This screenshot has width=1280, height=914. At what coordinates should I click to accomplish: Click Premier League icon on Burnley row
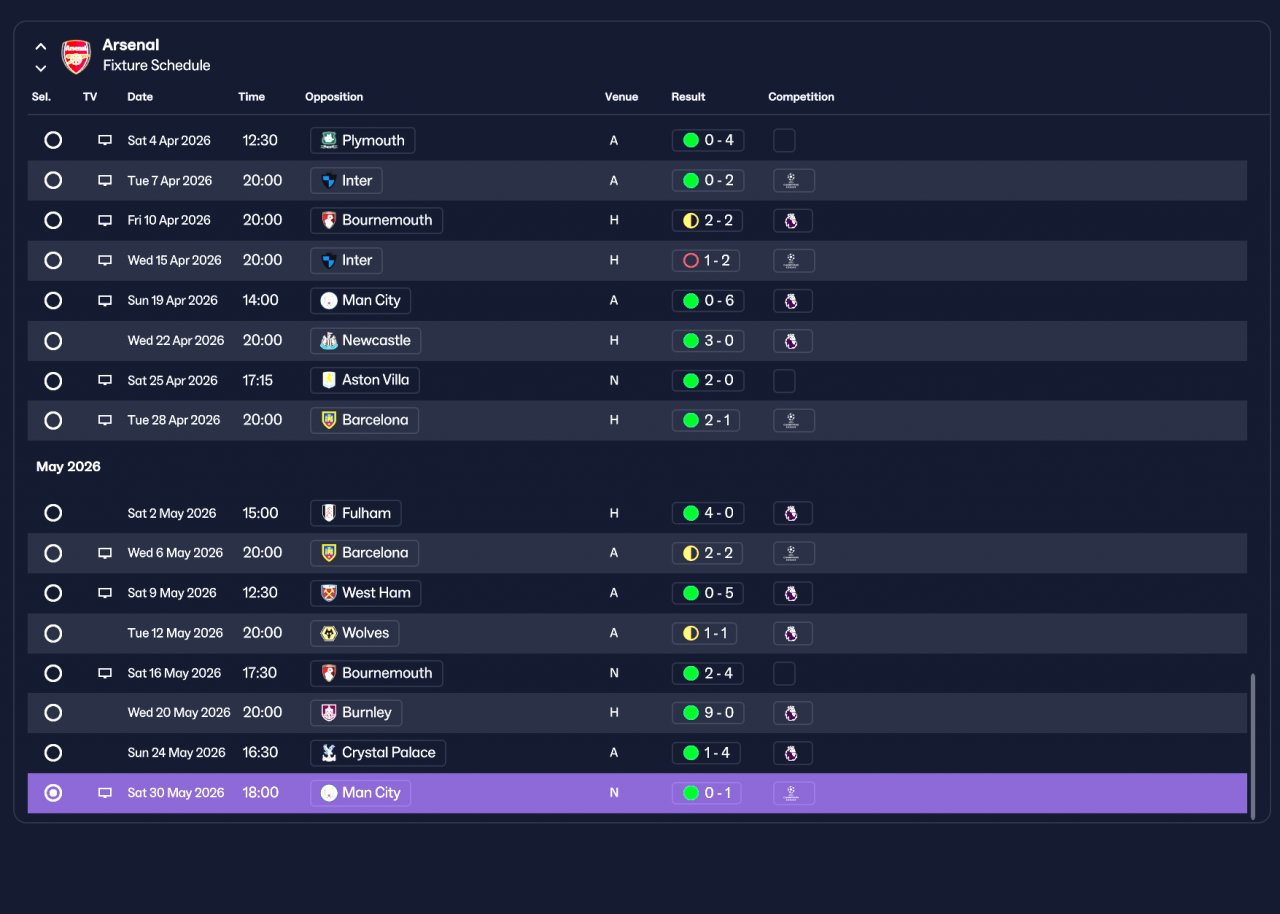coord(792,713)
